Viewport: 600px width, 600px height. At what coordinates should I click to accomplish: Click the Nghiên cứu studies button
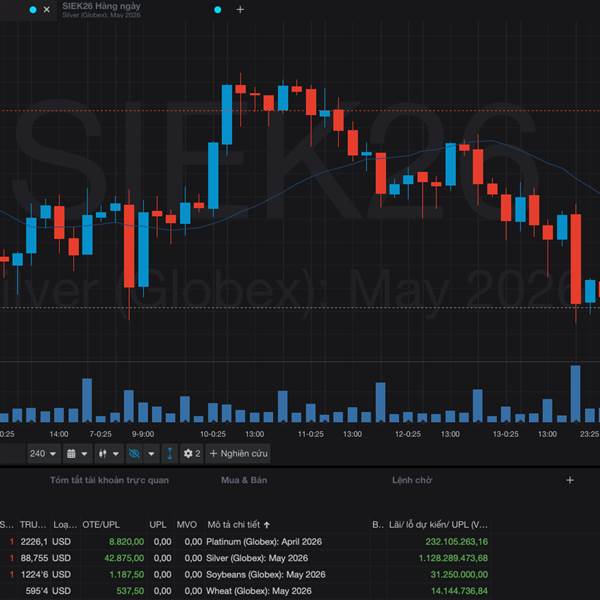coord(238,453)
